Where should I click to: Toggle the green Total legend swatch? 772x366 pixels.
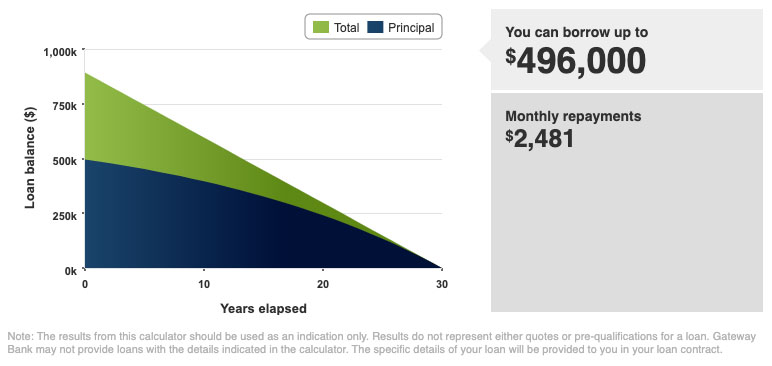320,27
